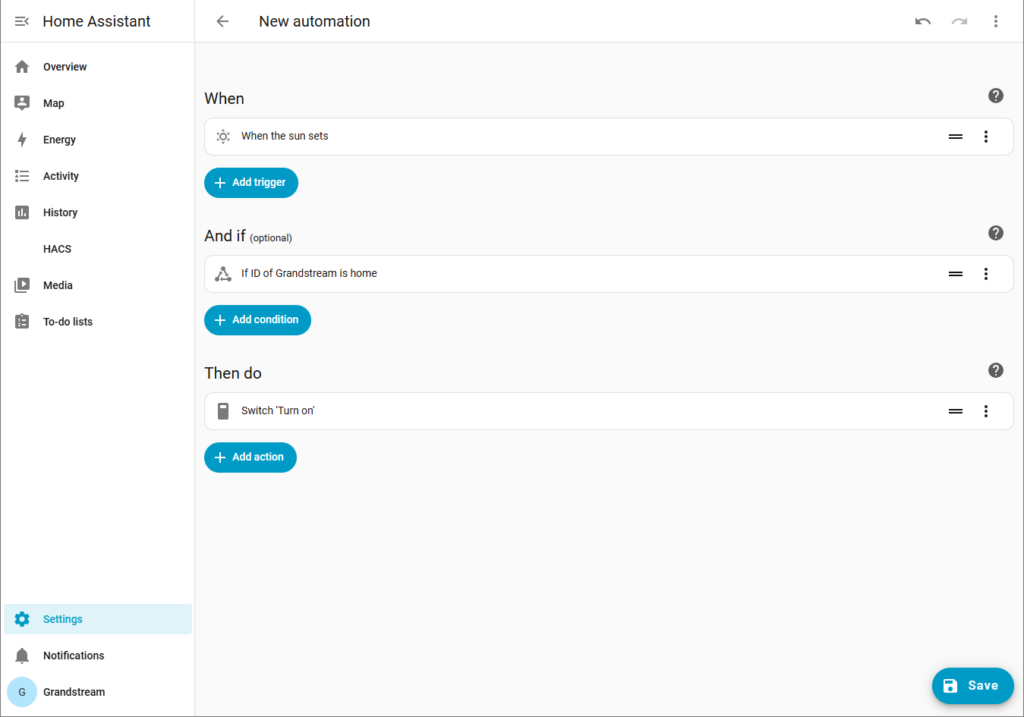
Task: Click the To-do clipboard icon
Action: (x=22, y=322)
